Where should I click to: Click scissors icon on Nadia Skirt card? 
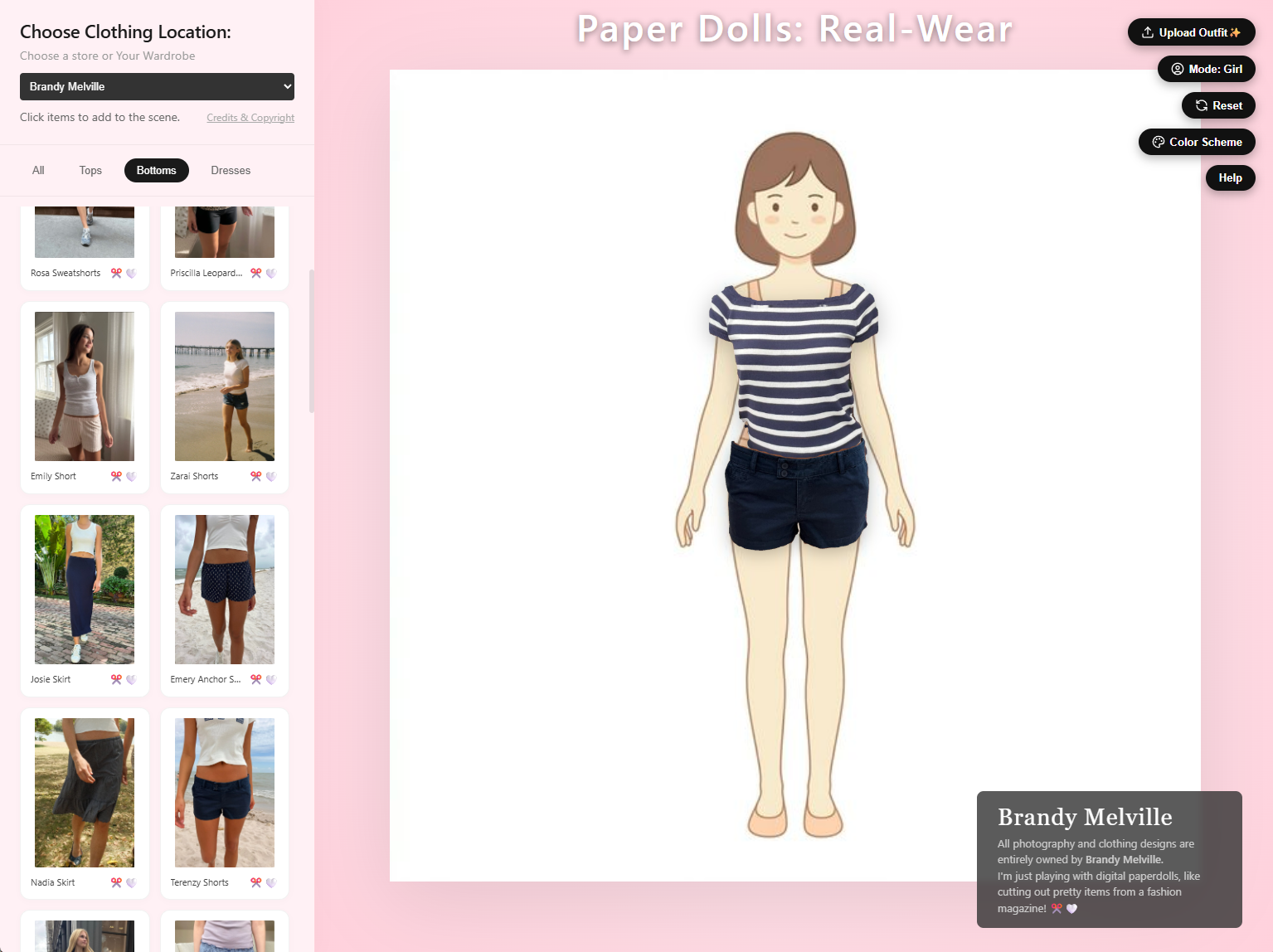click(x=116, y=882)
